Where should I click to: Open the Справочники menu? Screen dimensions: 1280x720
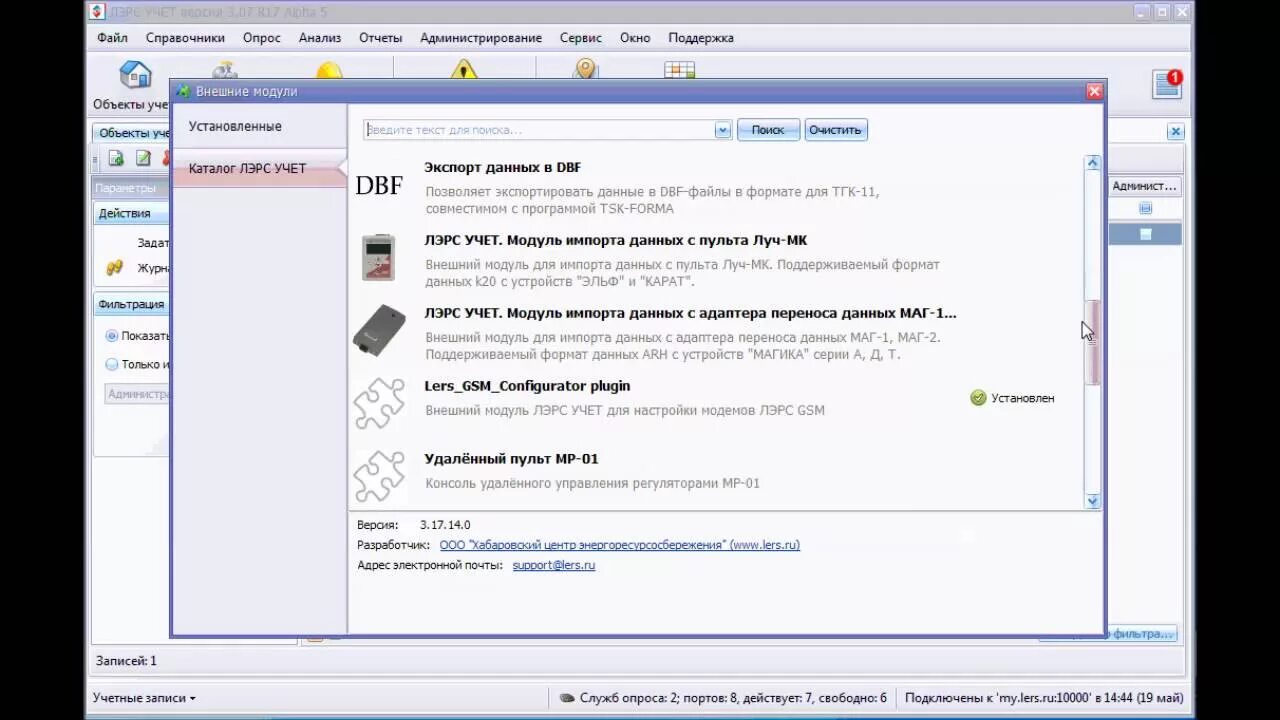pos(185,38)
